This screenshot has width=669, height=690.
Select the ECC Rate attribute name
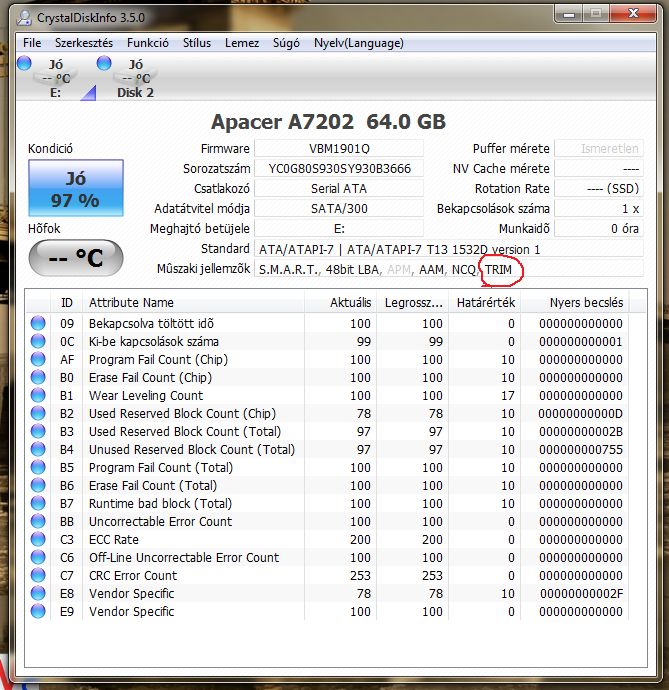coord(114,540)
